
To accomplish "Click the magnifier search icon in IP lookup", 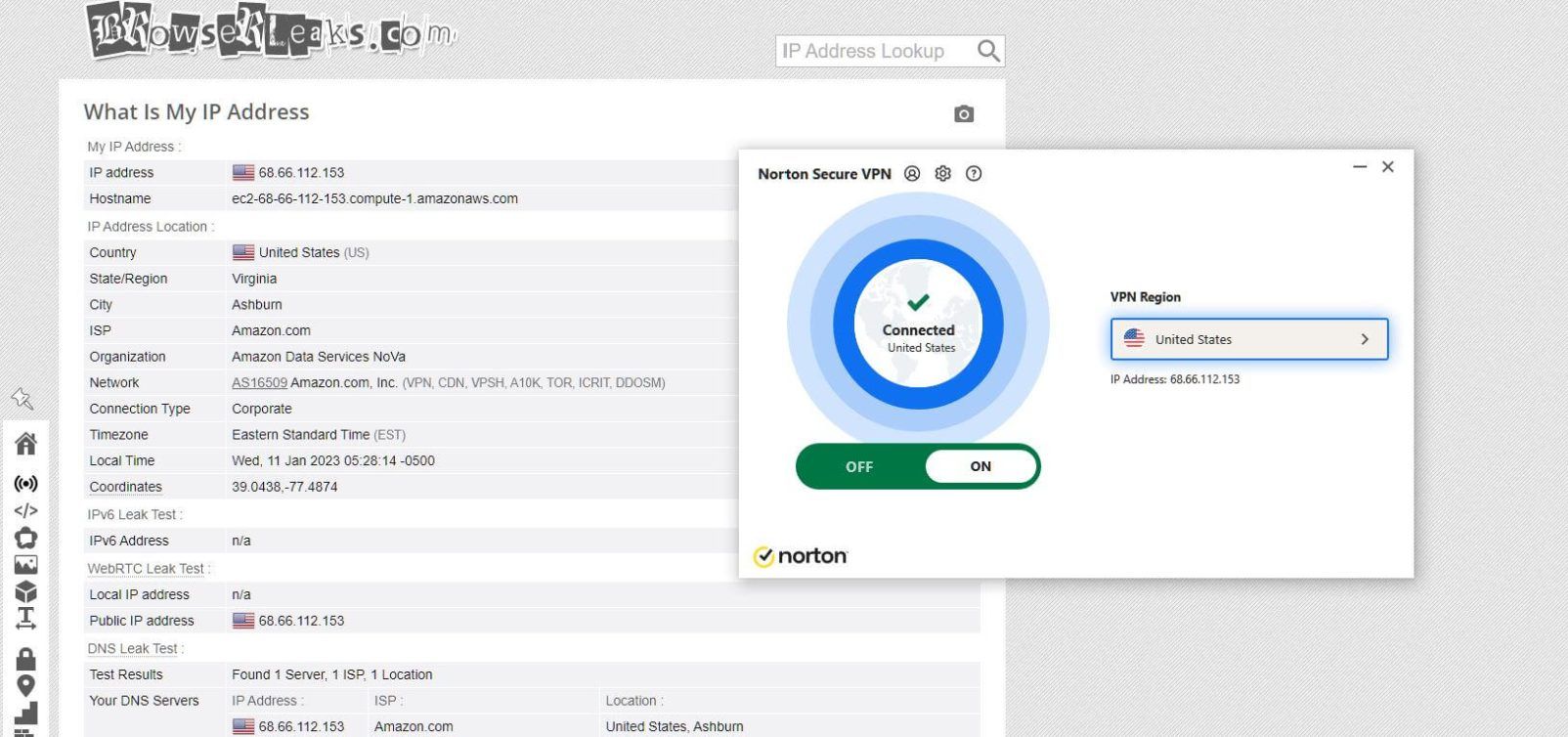I will pyautogui.click(x=988, y=51).
